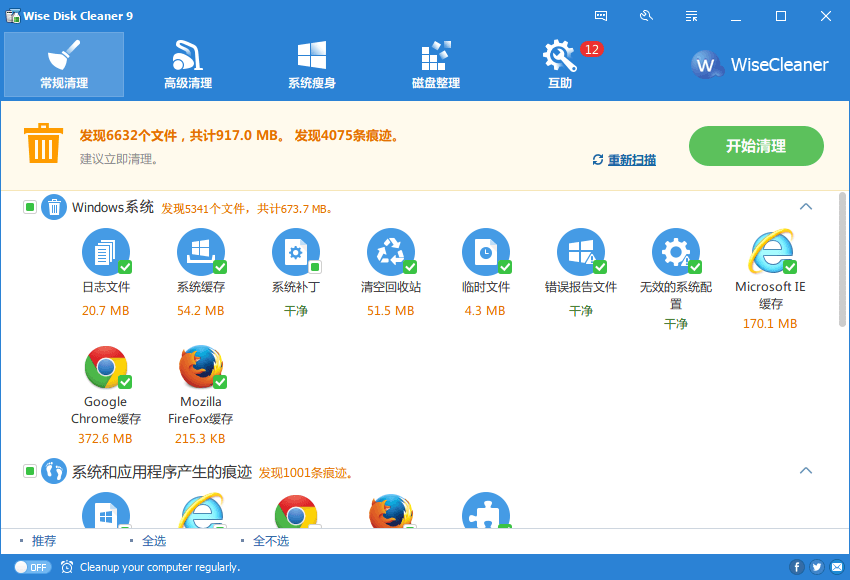Click the alarm clock schedule icon
850x580 pixels.
point(67,567)
